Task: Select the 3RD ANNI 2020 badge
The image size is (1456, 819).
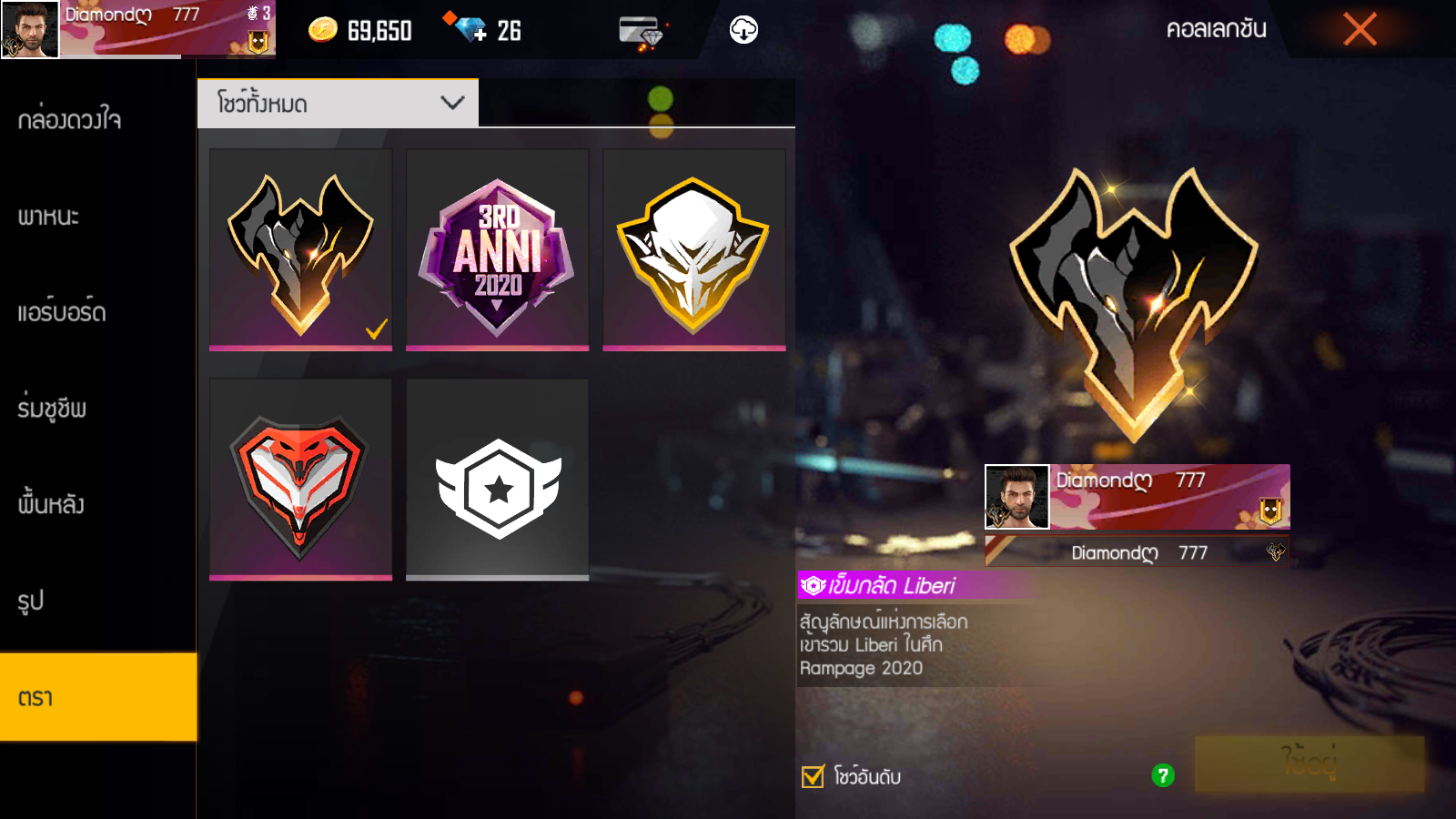Action: point(497,249)
